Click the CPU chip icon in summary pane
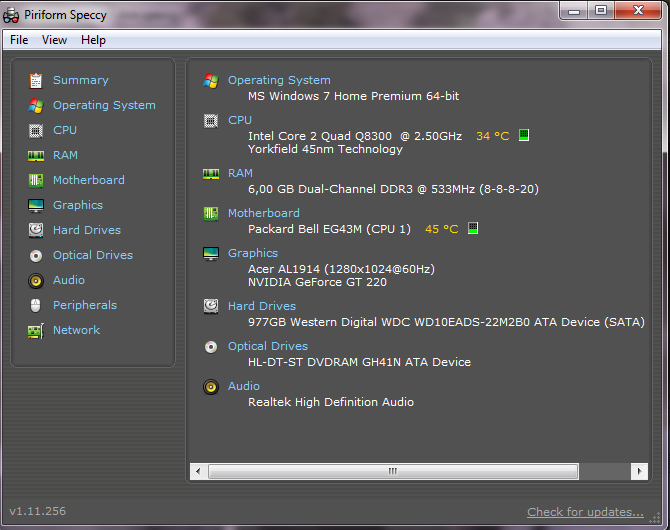This screenshot has width=670, height=530. pyautogui.click(x=211, y=121)
